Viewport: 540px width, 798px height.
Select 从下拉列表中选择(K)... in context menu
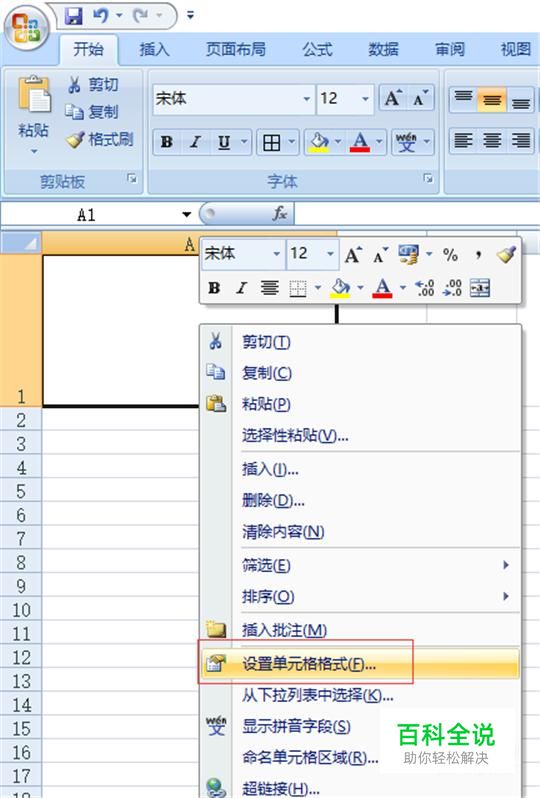pyautogui.click(x=360, y=695)
